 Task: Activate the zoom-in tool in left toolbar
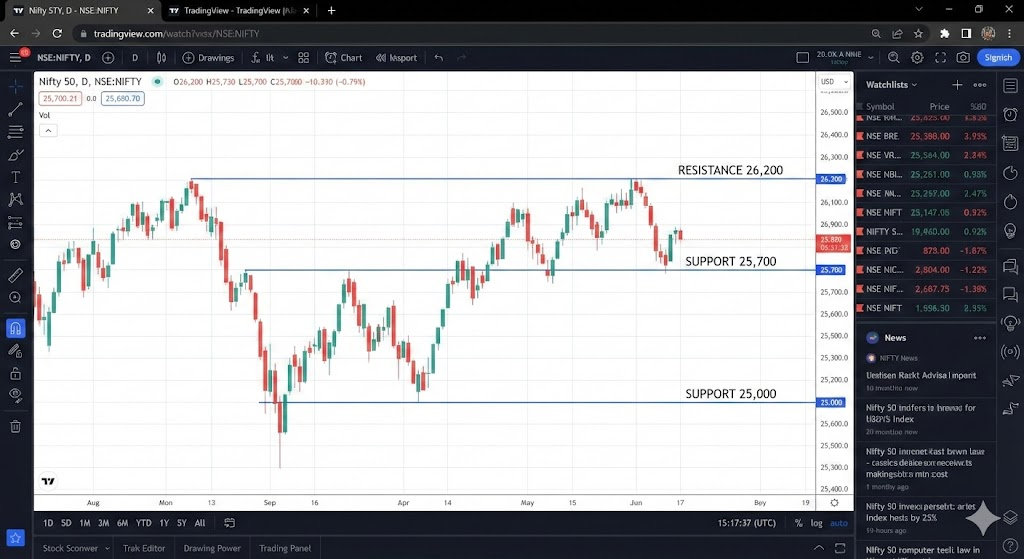pos(16,298)
